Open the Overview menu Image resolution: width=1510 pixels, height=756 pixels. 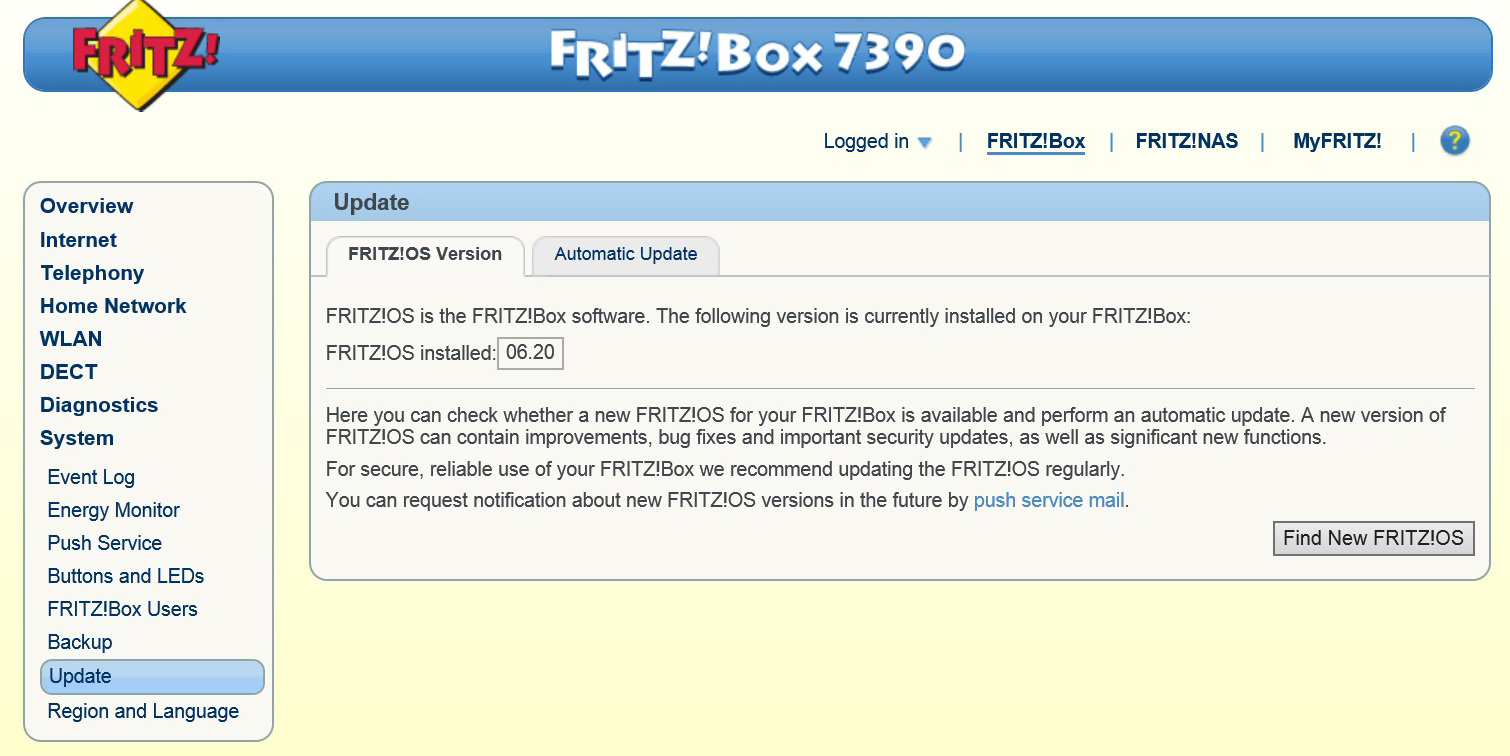tap(86, 206)
